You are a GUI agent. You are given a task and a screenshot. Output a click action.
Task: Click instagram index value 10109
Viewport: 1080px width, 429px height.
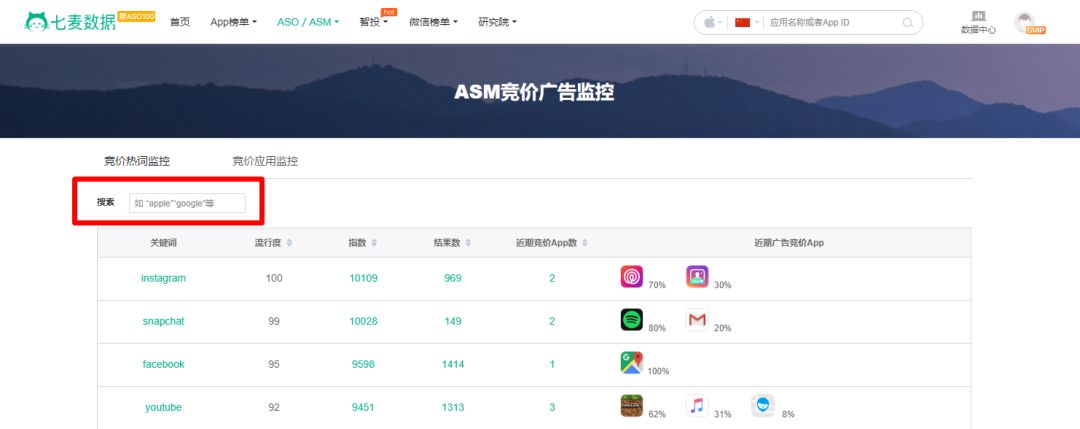[363, 278]
